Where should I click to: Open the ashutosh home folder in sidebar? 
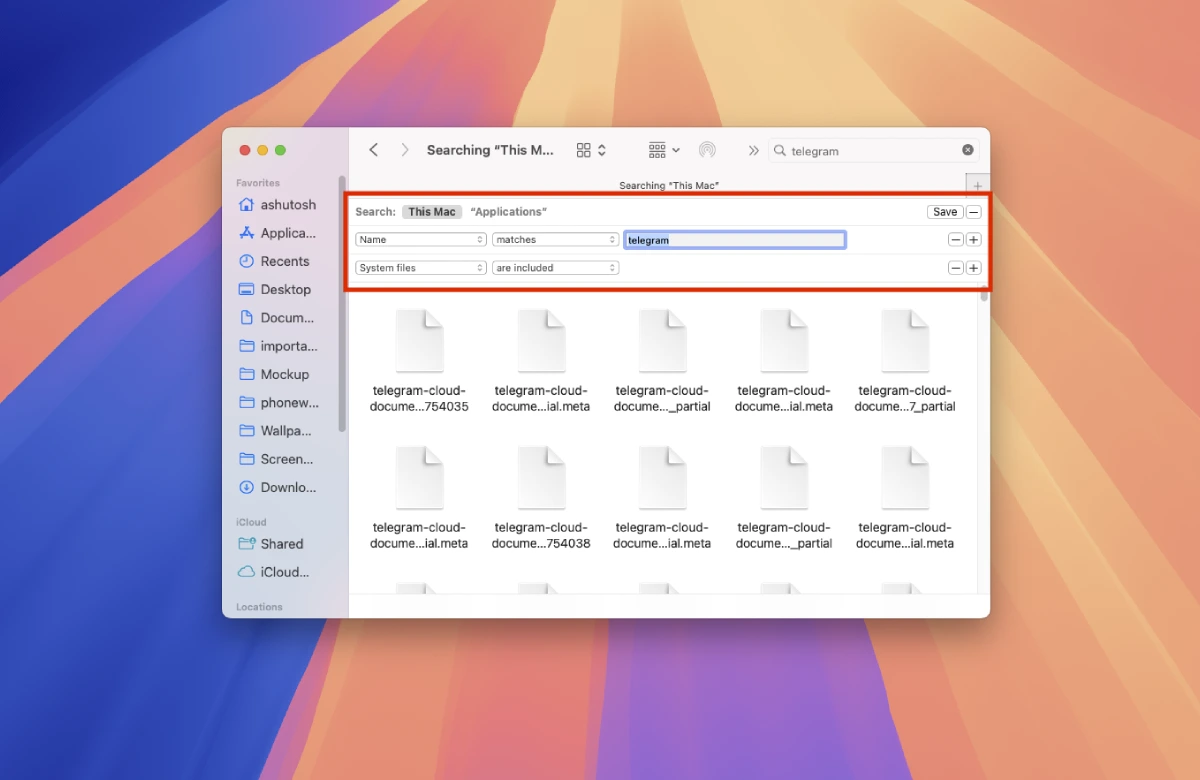pyautogui.click(x=280, y=205)
